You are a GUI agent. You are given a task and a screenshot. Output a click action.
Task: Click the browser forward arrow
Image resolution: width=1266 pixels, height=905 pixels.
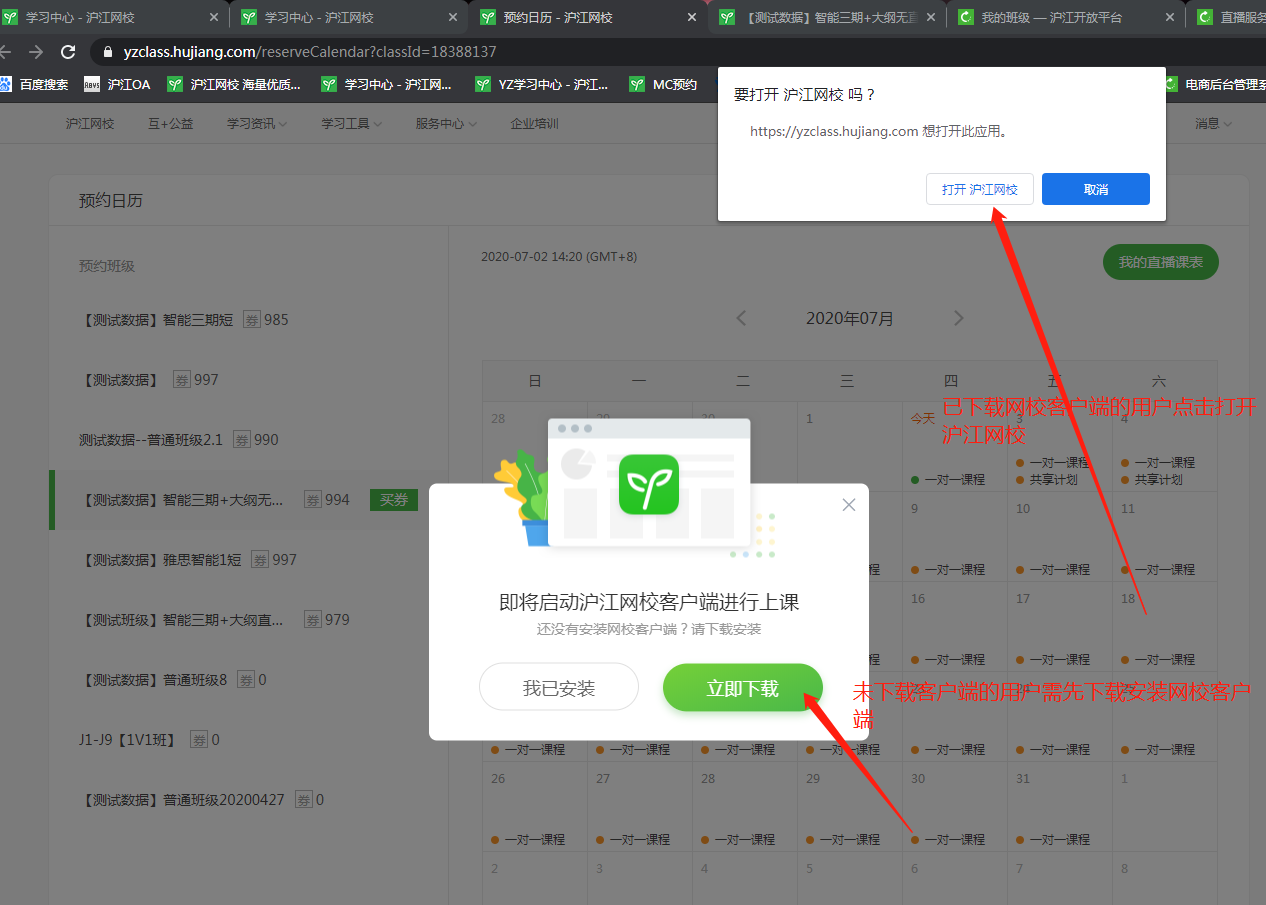pyautogui.click(x=36, y=52)
